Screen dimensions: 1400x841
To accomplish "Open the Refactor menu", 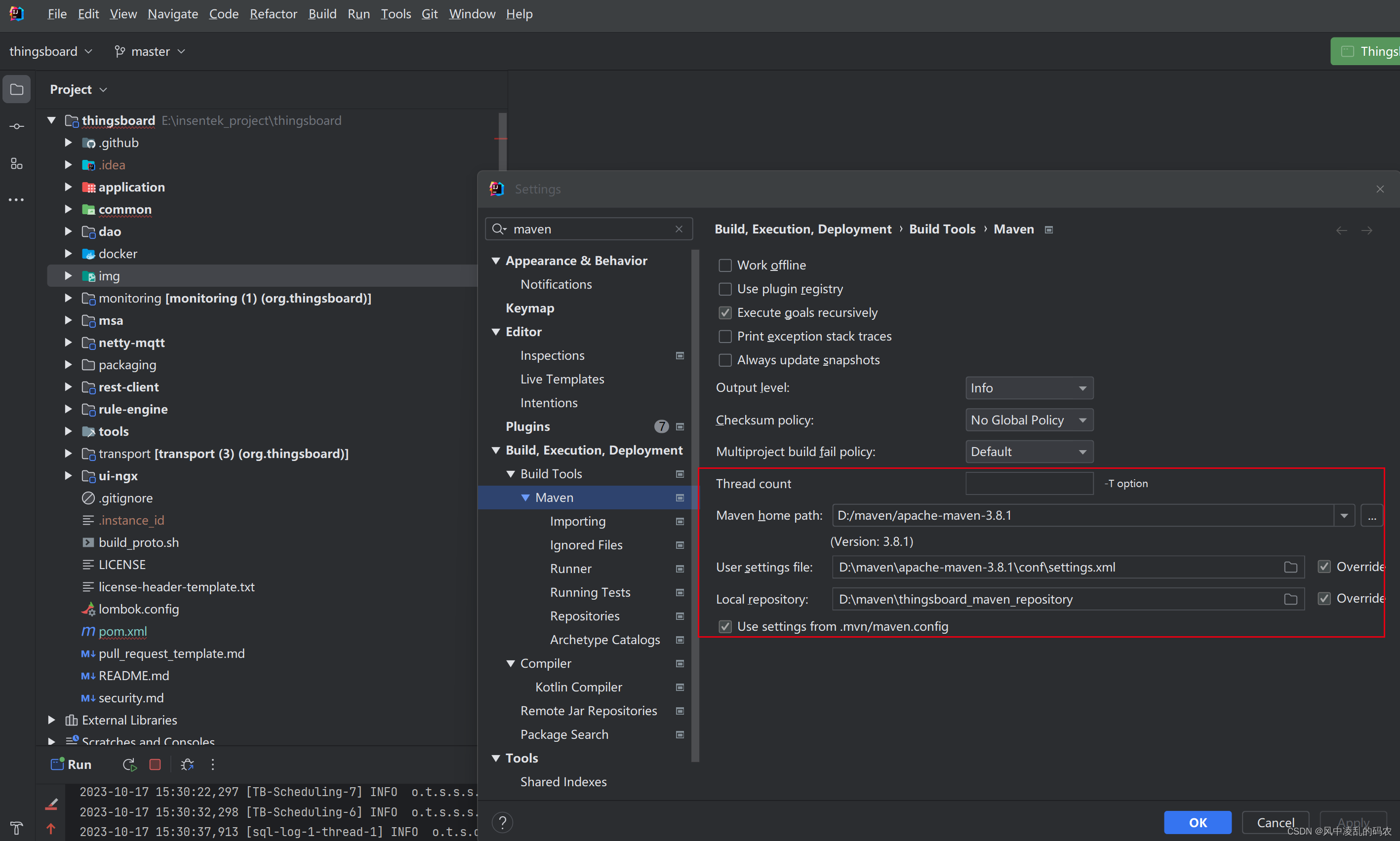I will coord(273,14).
